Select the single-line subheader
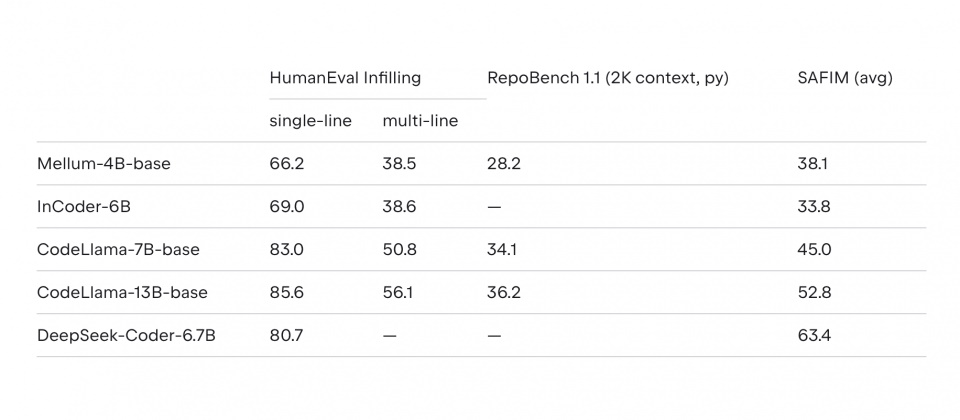 click(x=310, y=121)
